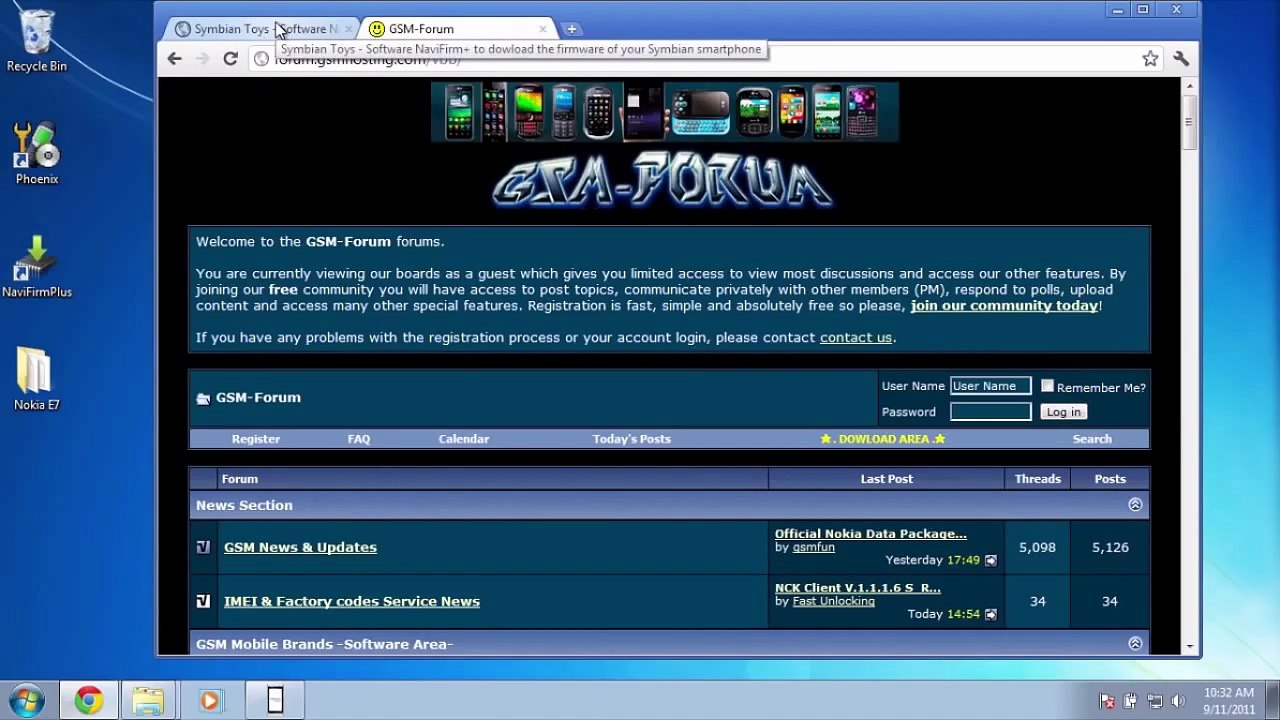View the gsmfun user profile
Screen dimensions: 1280x720
click(814, 547)
